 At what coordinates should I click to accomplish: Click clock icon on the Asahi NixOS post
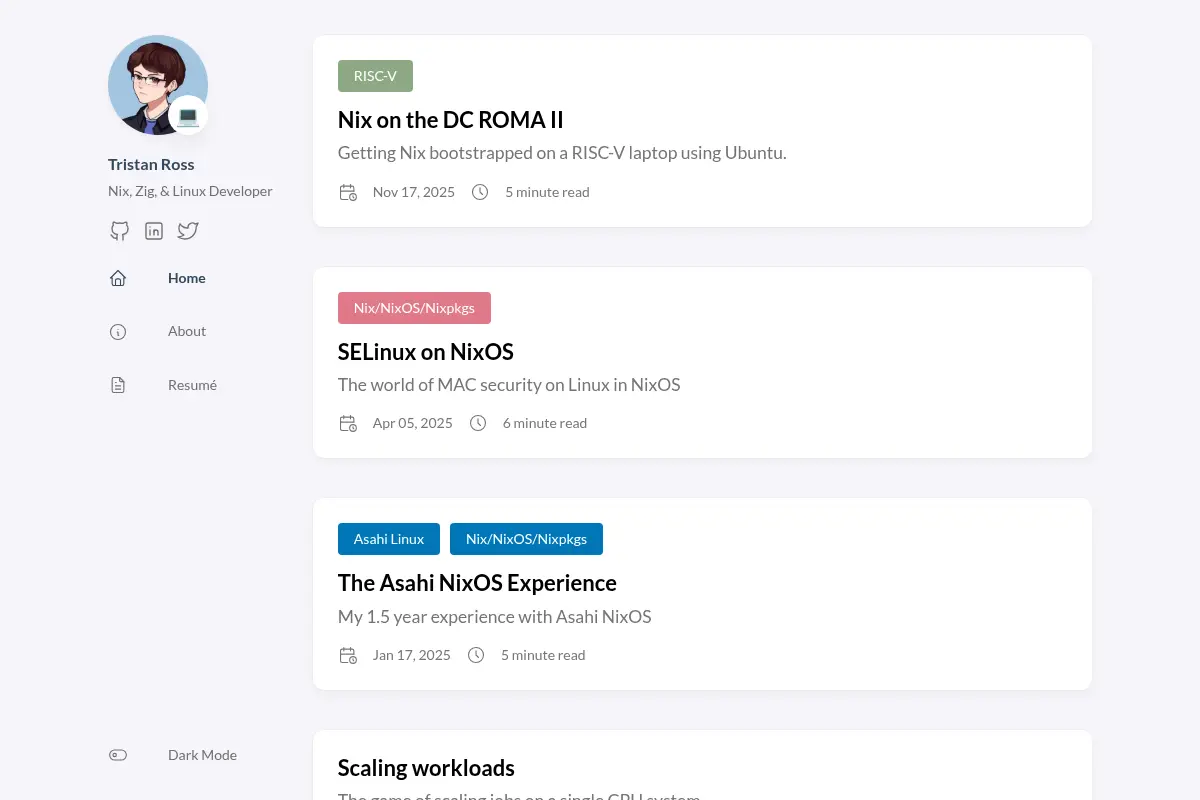click(x=476, y=655)
